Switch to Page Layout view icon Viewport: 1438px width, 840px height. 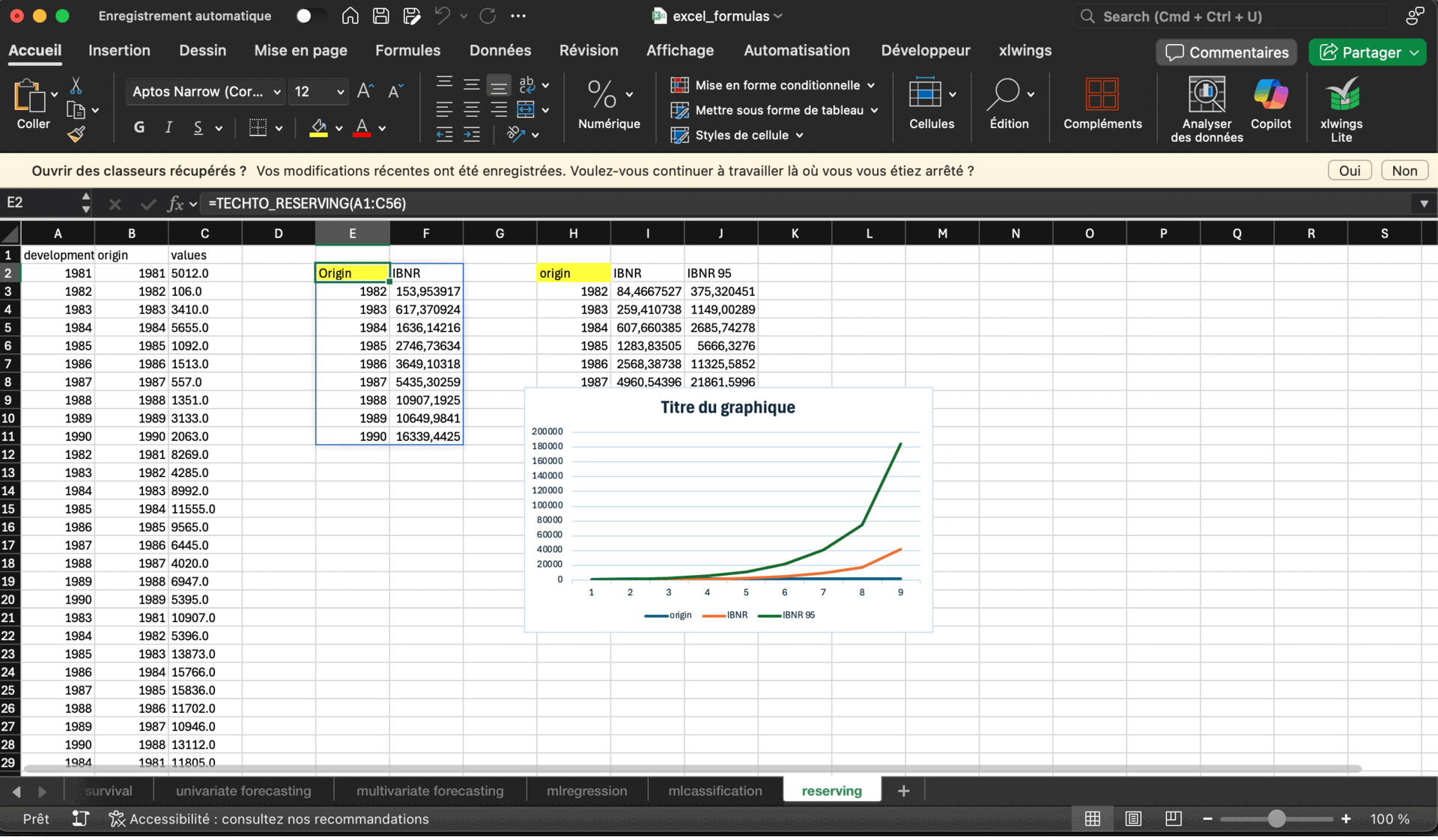[x=1133, y=819]
